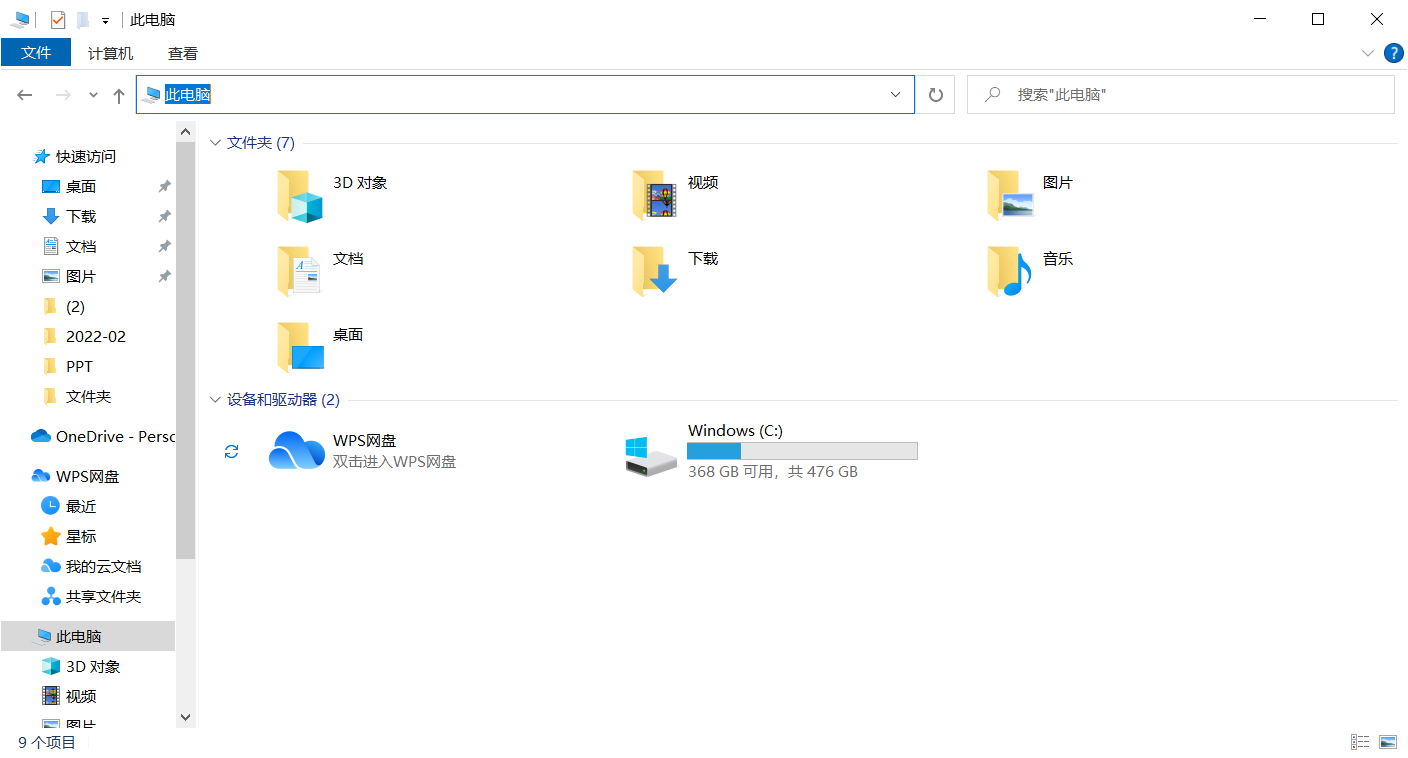Switch to details view icon in status bar
The width and height of the screenshot is (1408, 758).
(x=1360, y=742)
